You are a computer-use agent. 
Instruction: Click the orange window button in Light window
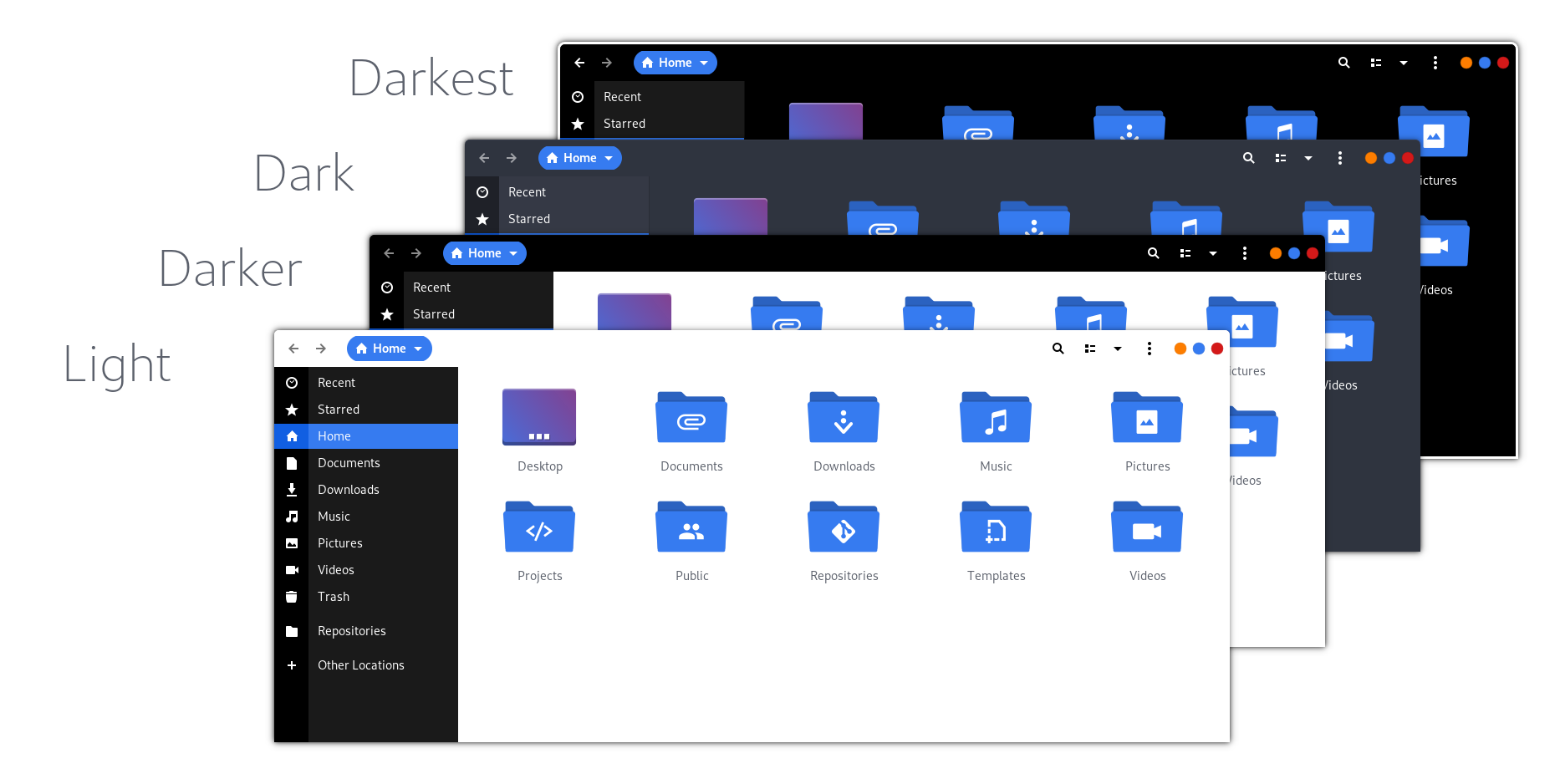point(1180,349)
